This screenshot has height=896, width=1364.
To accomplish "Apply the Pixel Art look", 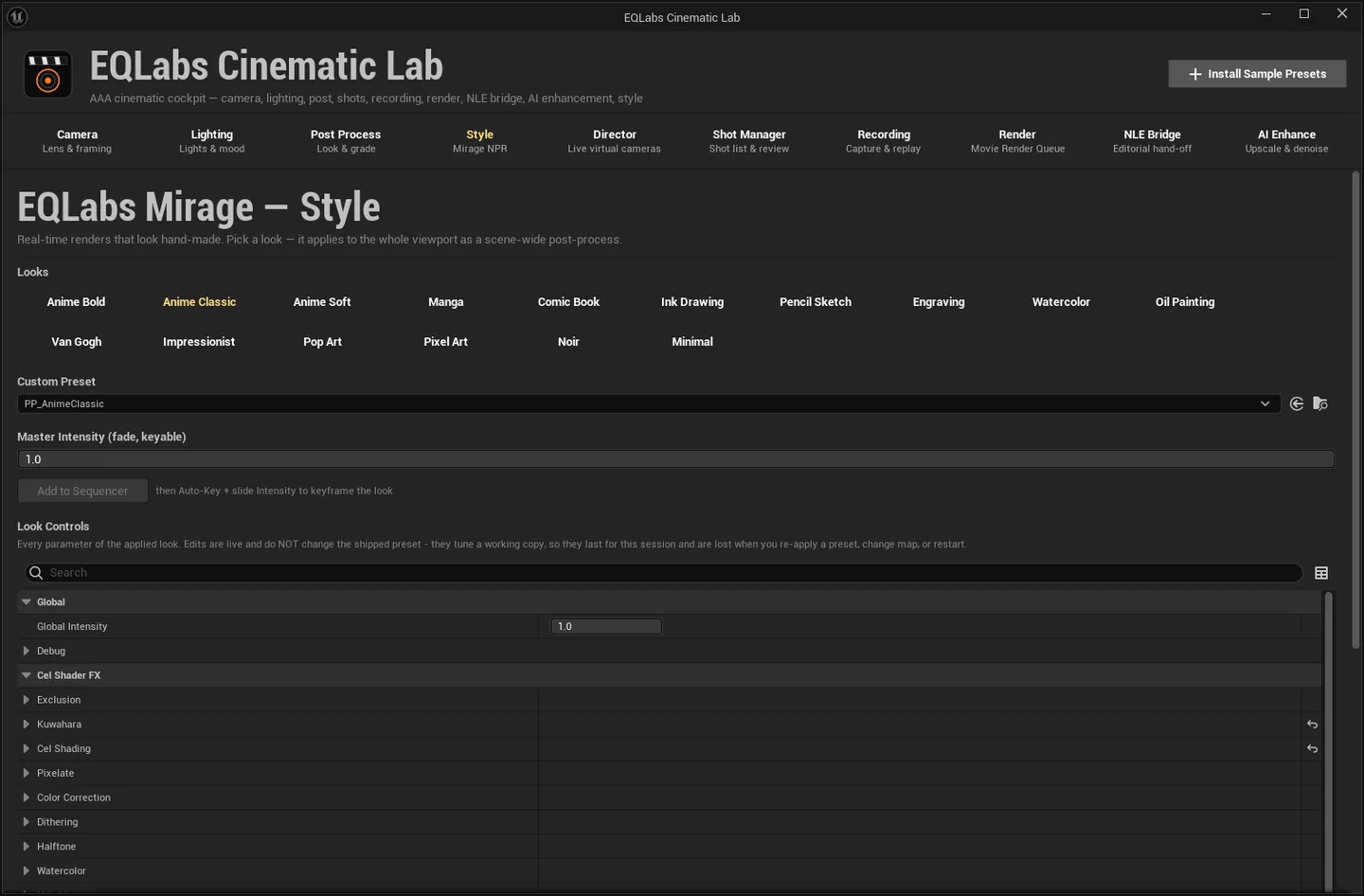I will tap(445, 342).
